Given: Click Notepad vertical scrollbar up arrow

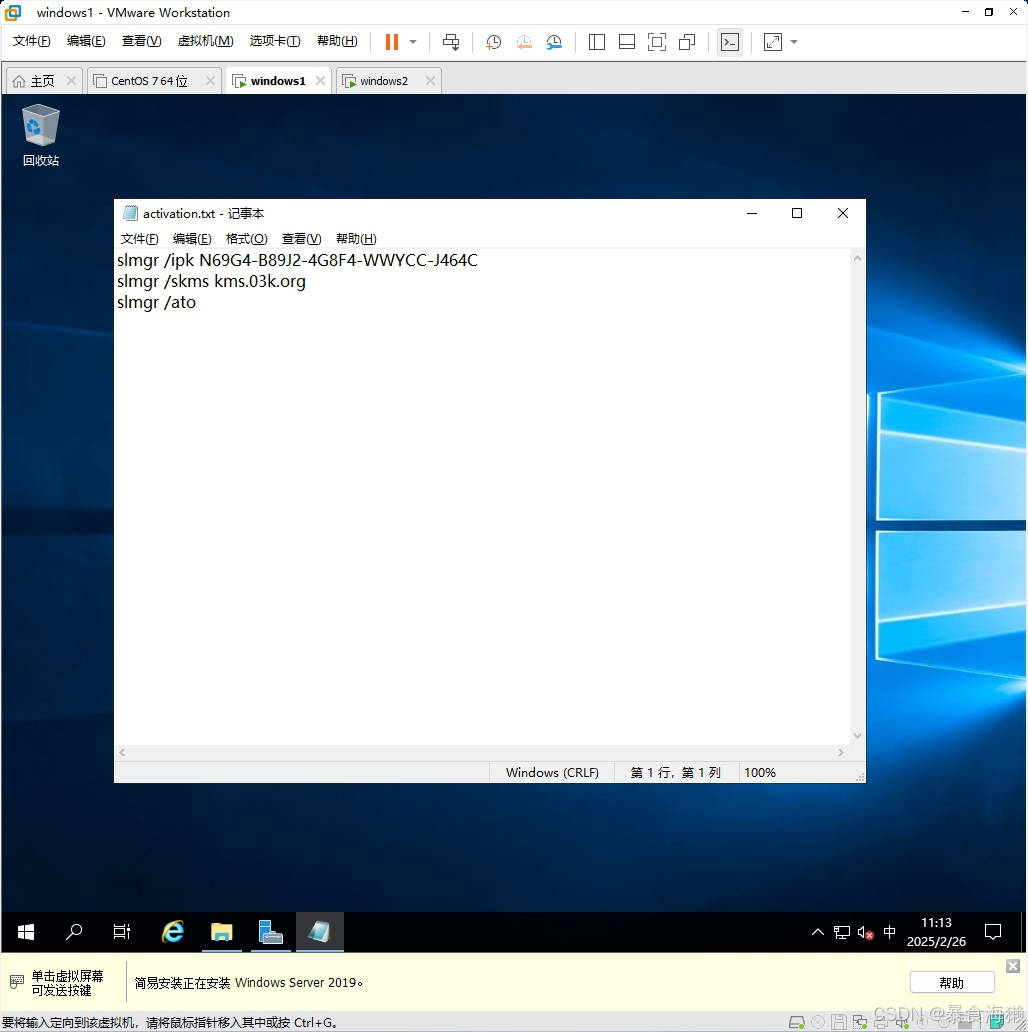Looking at the screenshot, I should (x=858, y=259).
